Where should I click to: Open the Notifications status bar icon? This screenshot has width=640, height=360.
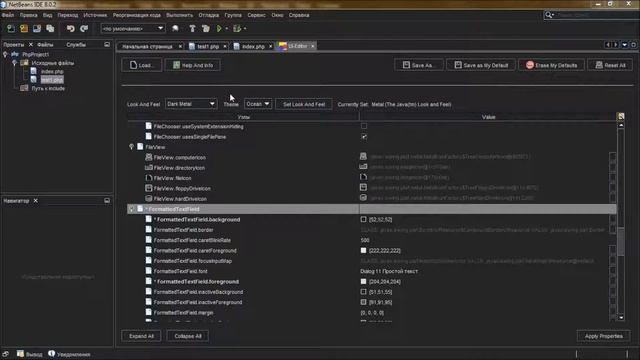point(51,354)
